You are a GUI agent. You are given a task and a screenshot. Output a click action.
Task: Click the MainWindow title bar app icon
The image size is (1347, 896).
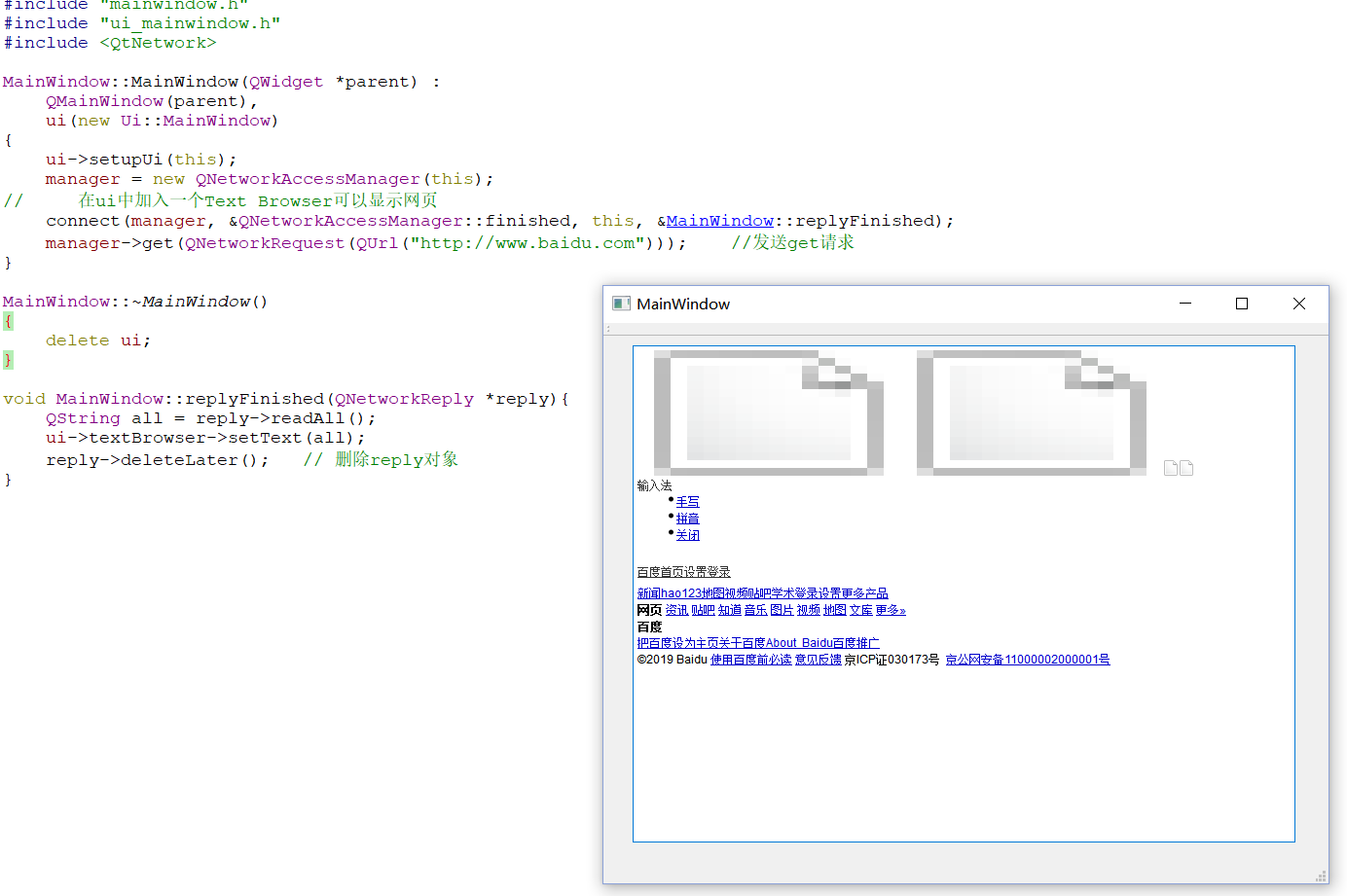[x=621, y=304]
